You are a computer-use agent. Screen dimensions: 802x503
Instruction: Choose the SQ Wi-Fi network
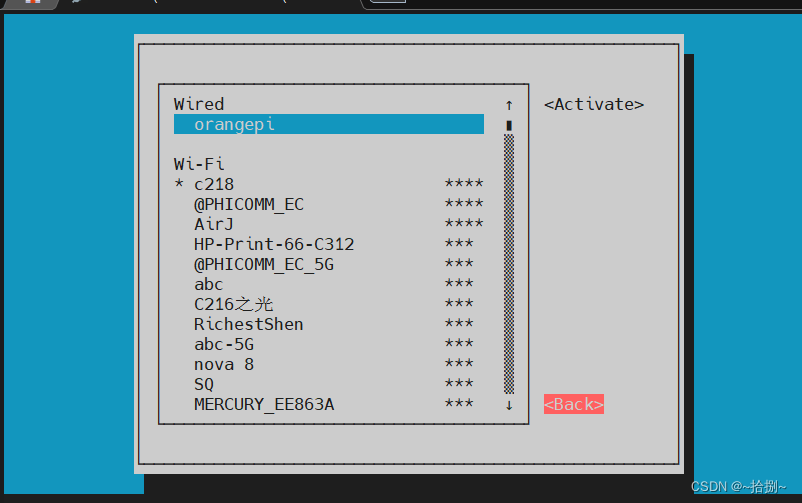[329, 384]
